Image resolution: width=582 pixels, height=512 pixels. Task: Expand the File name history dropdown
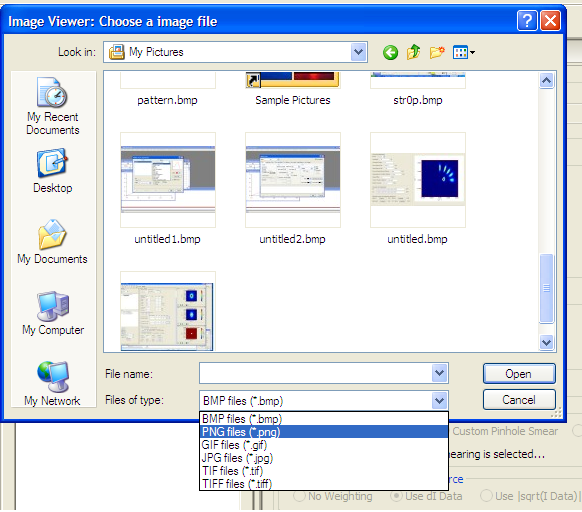click(x=439, y=373)
